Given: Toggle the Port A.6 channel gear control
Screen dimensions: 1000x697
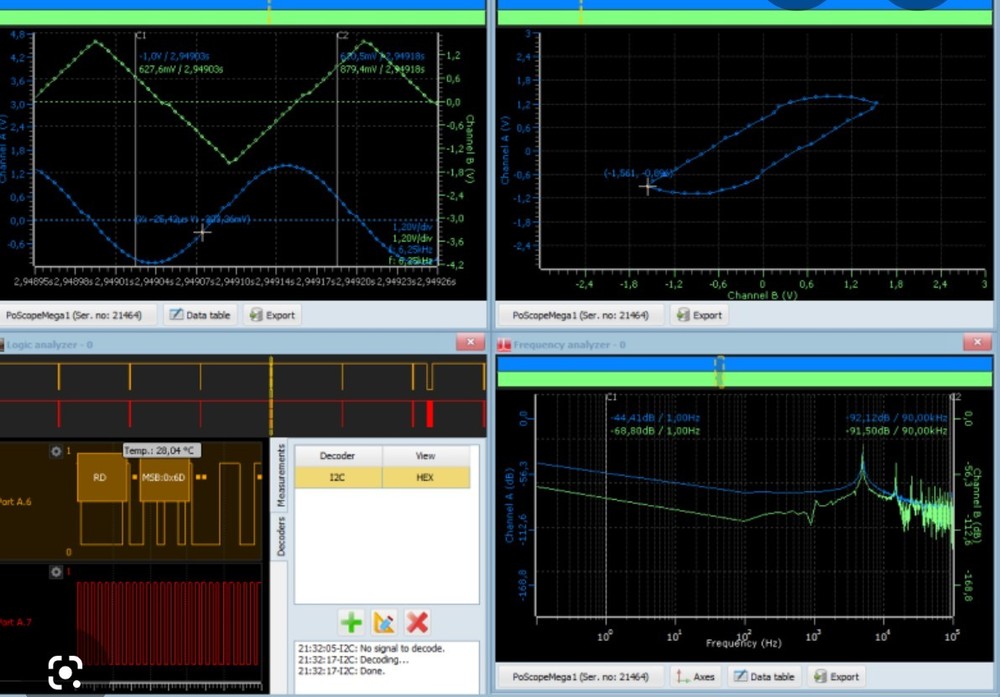Looking at the screenshot, I should (x=57, y=451).
